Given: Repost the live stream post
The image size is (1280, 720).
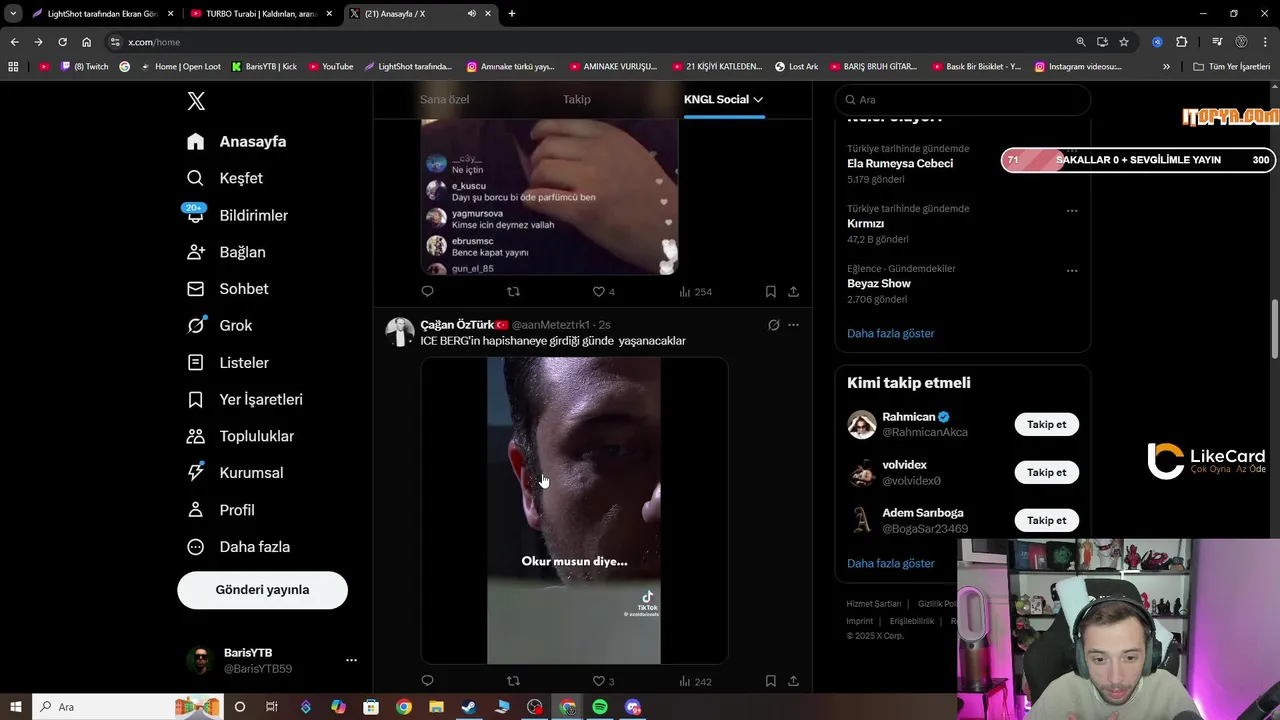Looking at the screenshot, I should coord(513,292).
